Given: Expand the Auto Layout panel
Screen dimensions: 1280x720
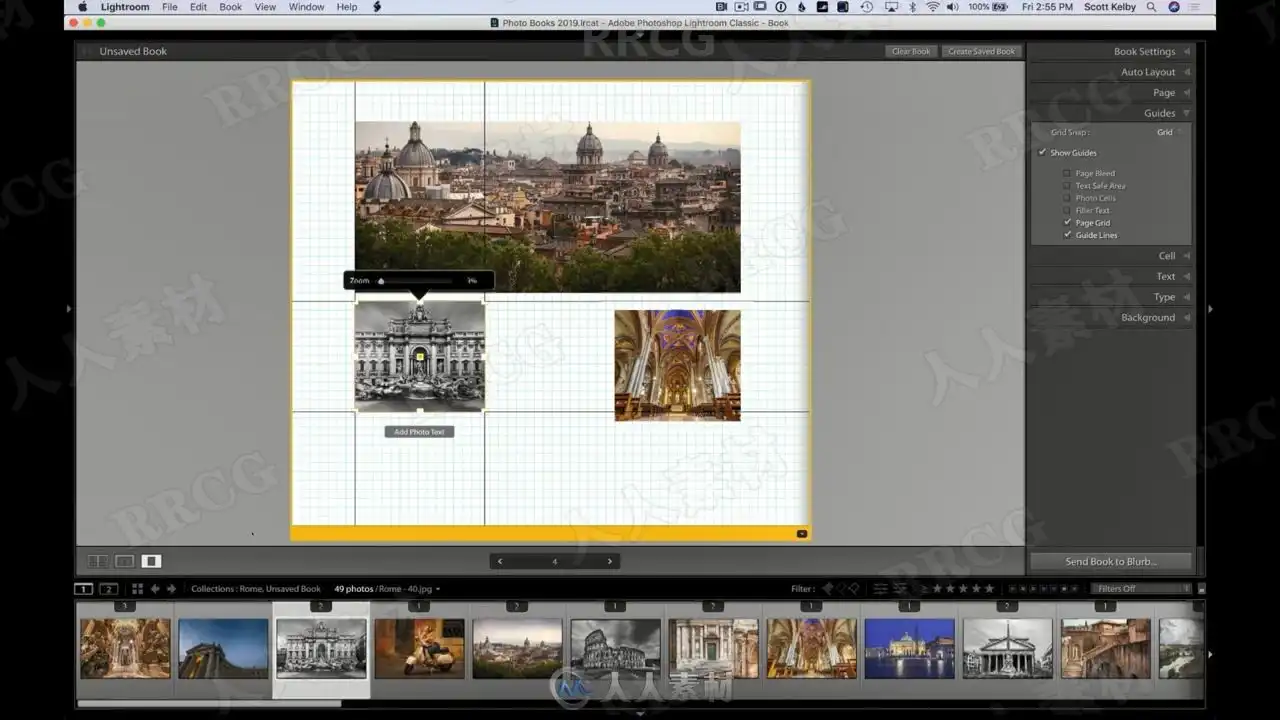Looking at the screenshot, I should [1147, 72].
